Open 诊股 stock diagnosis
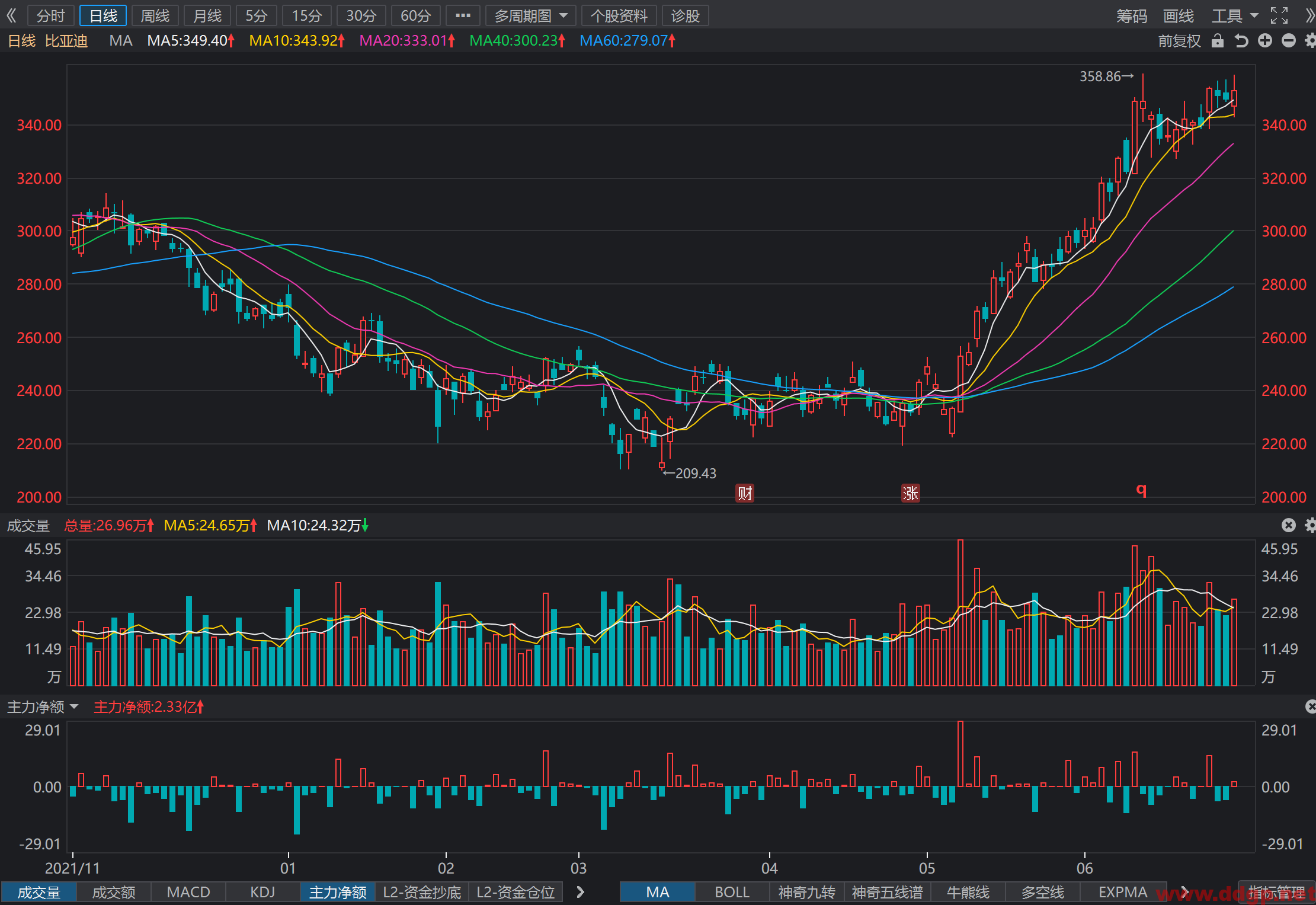1316x905 pixels. (x=686, y=15)
